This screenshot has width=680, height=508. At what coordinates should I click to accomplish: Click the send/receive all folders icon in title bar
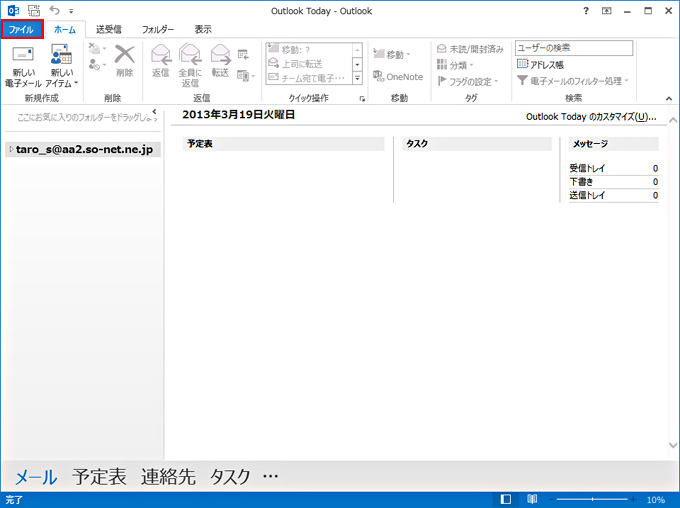34,10
